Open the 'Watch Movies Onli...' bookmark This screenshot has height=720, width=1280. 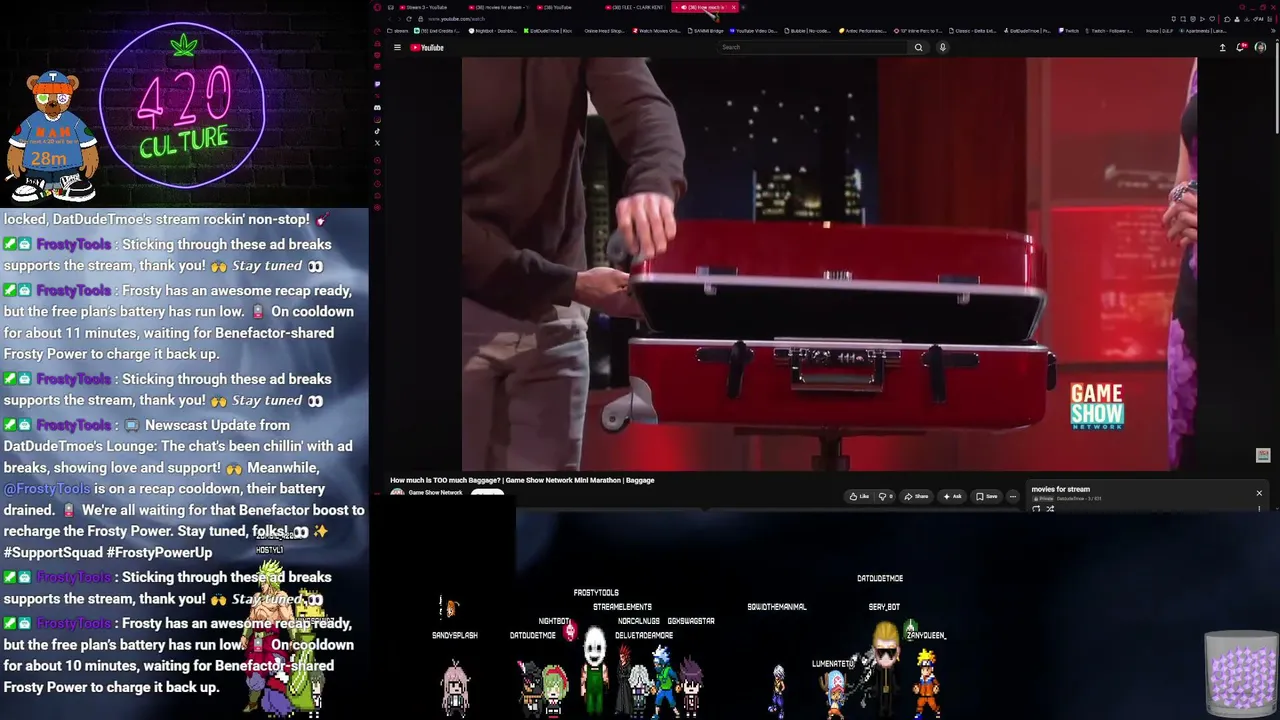[x=656, y=31]
